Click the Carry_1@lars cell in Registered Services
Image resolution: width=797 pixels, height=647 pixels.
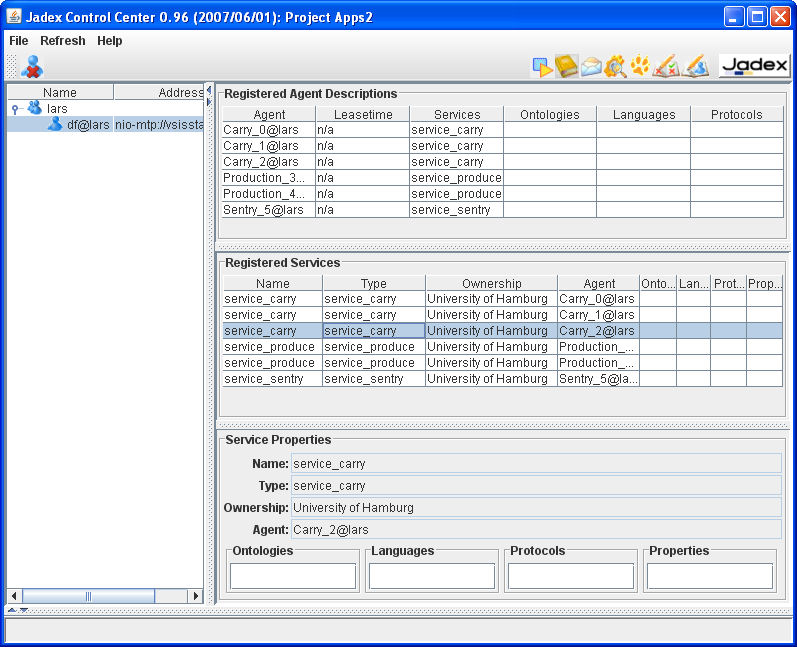click(x=598, y=315)
